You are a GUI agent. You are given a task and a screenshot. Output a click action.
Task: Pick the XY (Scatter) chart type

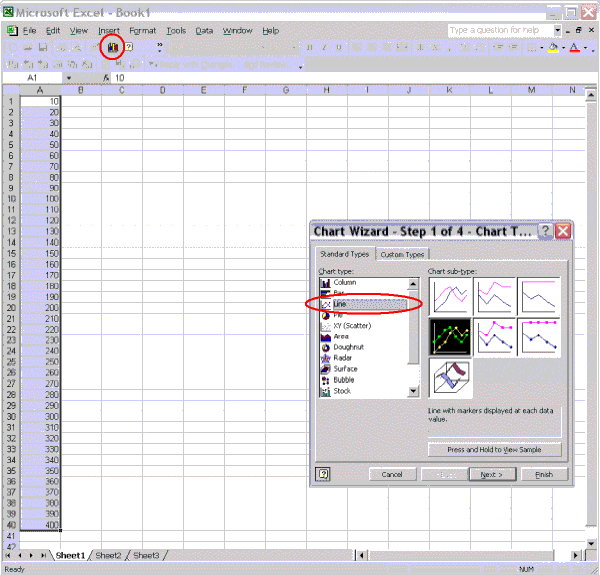(x=350, y=326)
